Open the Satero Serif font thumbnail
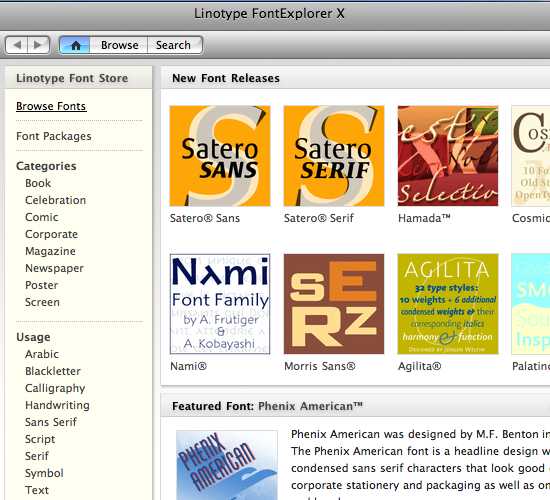 pos(334,156)
